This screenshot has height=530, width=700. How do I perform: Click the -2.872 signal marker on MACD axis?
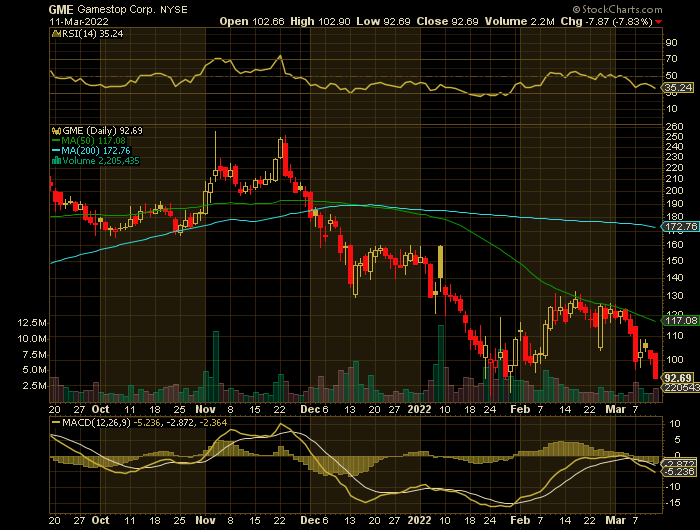679,463
